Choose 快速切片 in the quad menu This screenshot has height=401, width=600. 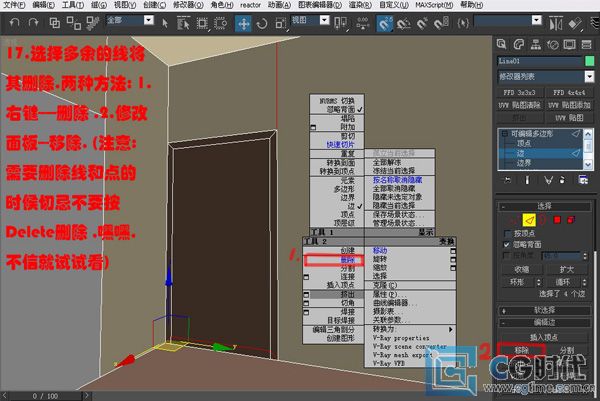(340, 145)
